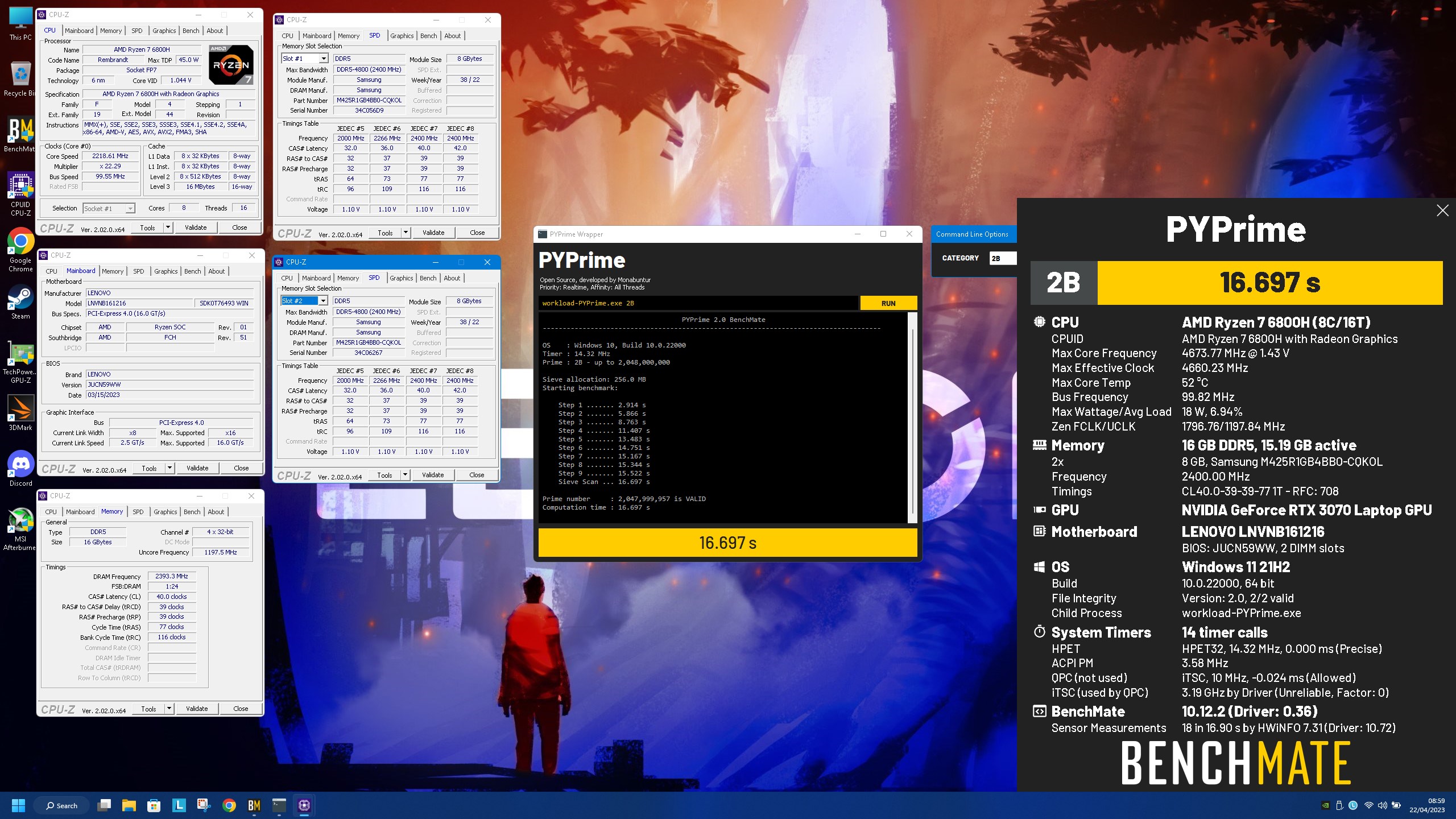Click the yellow 16.697 s PYPrime Wrapper result bar
1456x819 pixels.
[727, 543]
